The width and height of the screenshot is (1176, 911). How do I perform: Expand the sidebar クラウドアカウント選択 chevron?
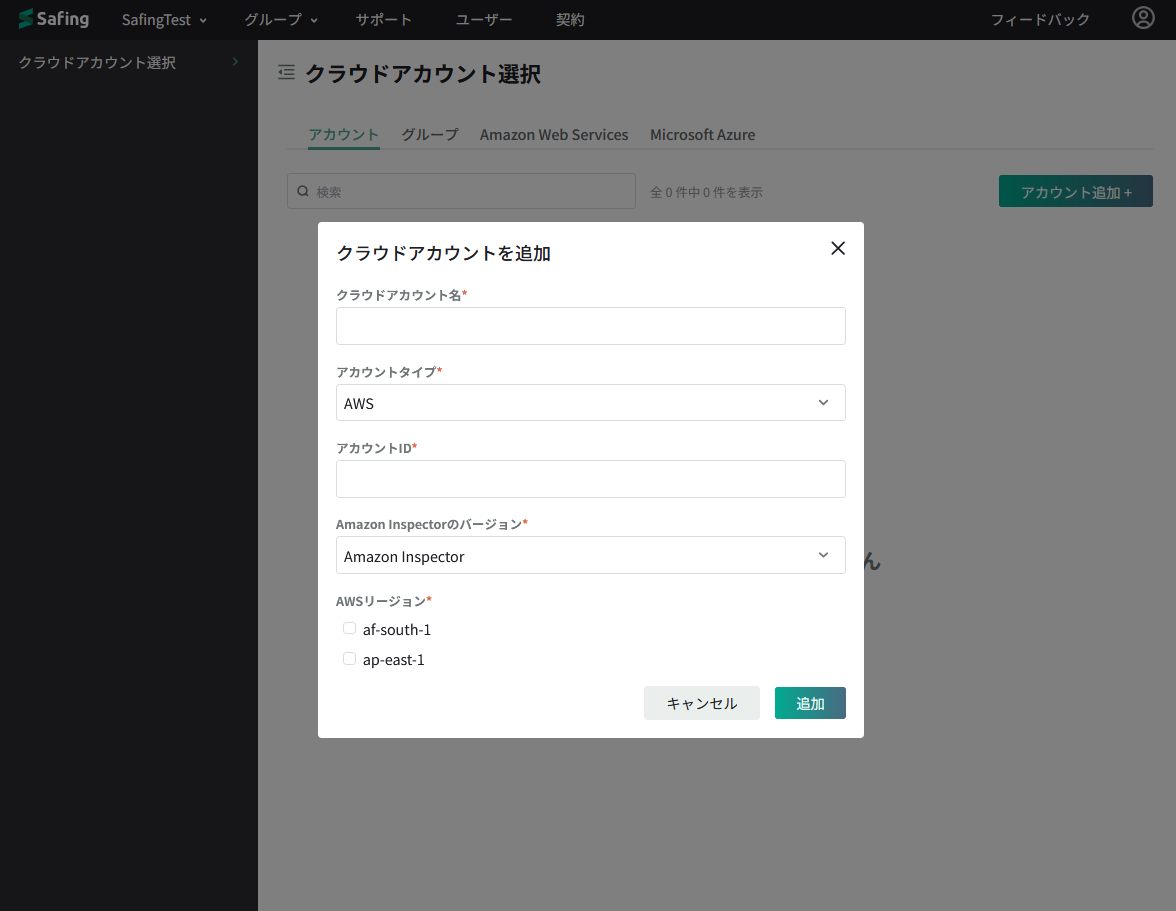(236, 61)
